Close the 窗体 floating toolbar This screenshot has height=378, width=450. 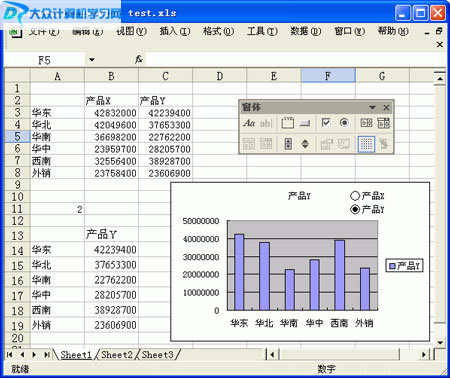click(x=386, y=107)
